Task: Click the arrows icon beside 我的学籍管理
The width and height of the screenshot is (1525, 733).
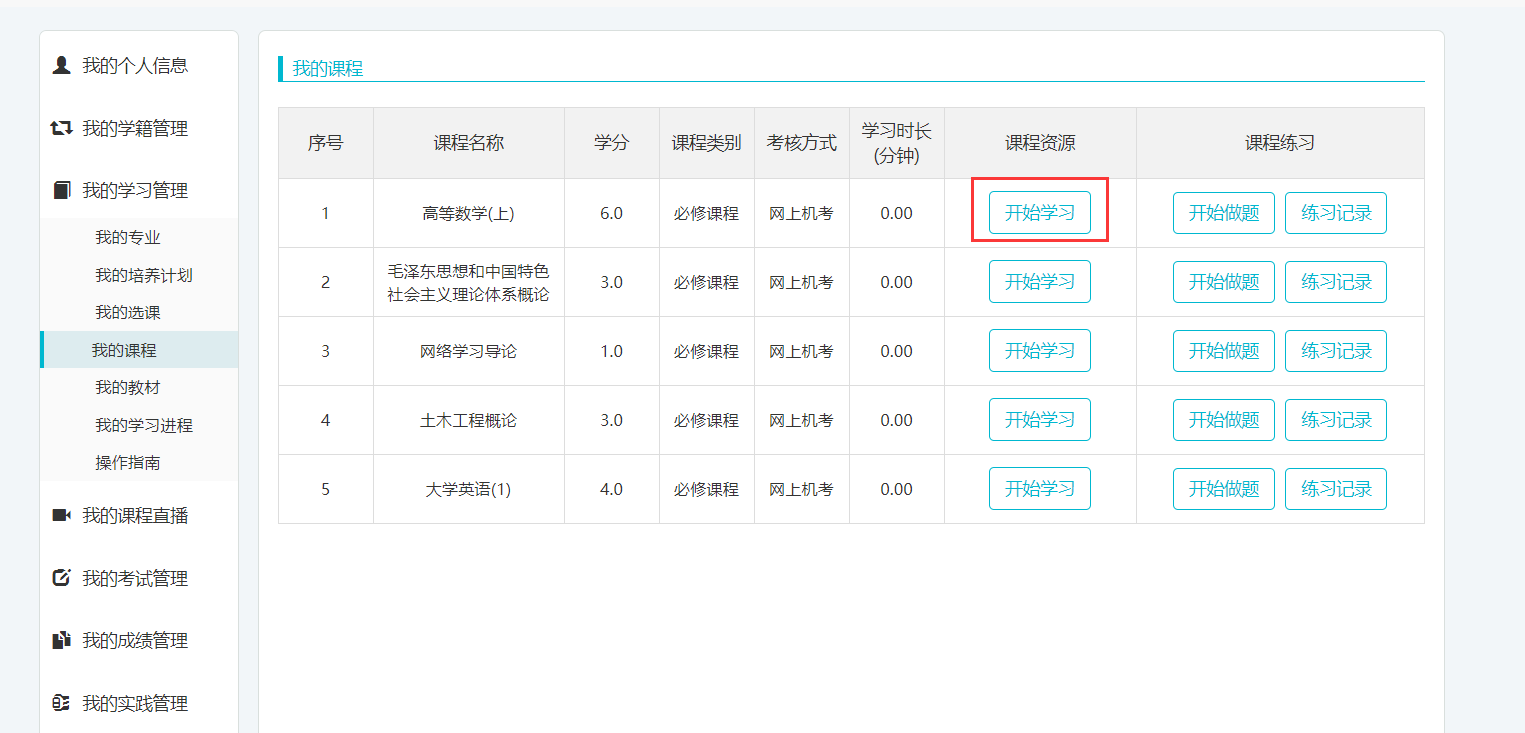Action: click(61, 128)
